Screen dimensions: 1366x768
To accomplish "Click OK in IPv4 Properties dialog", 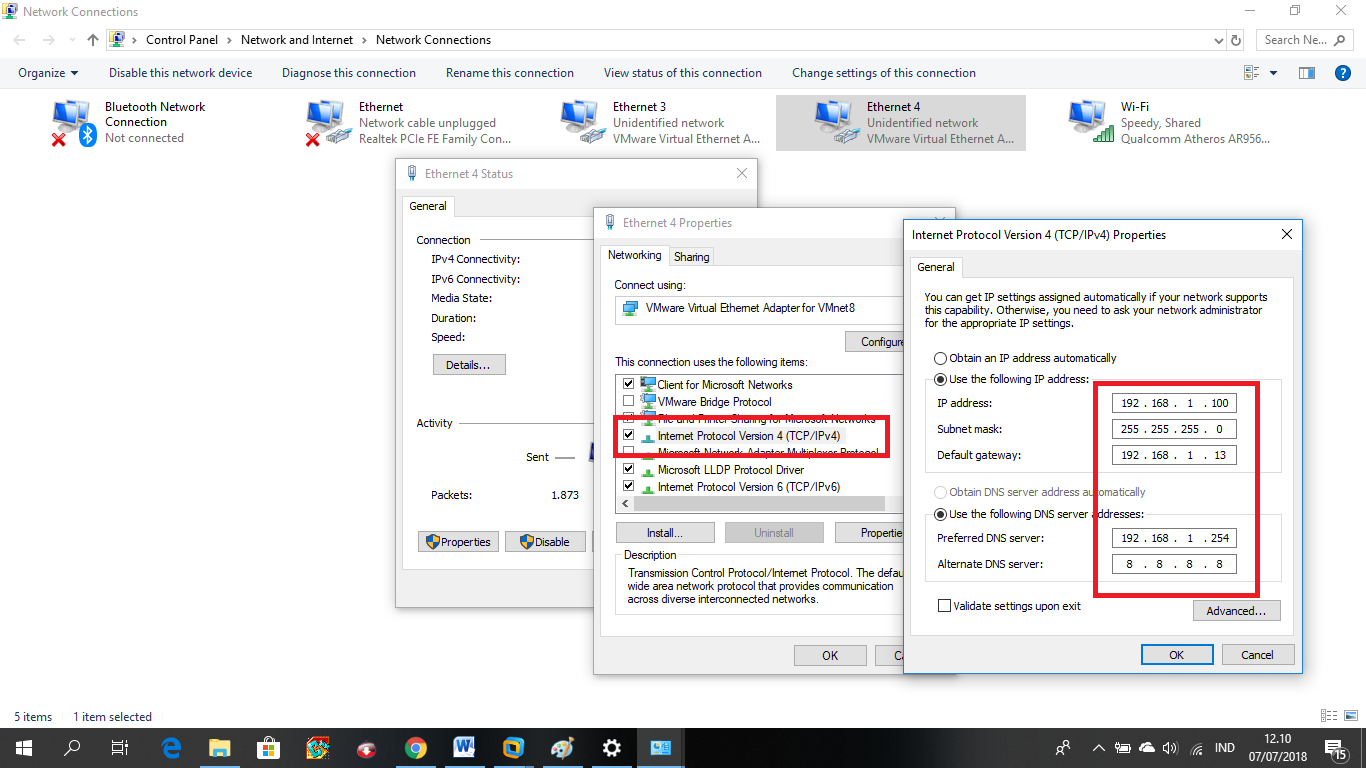I will click(1177, 655).
